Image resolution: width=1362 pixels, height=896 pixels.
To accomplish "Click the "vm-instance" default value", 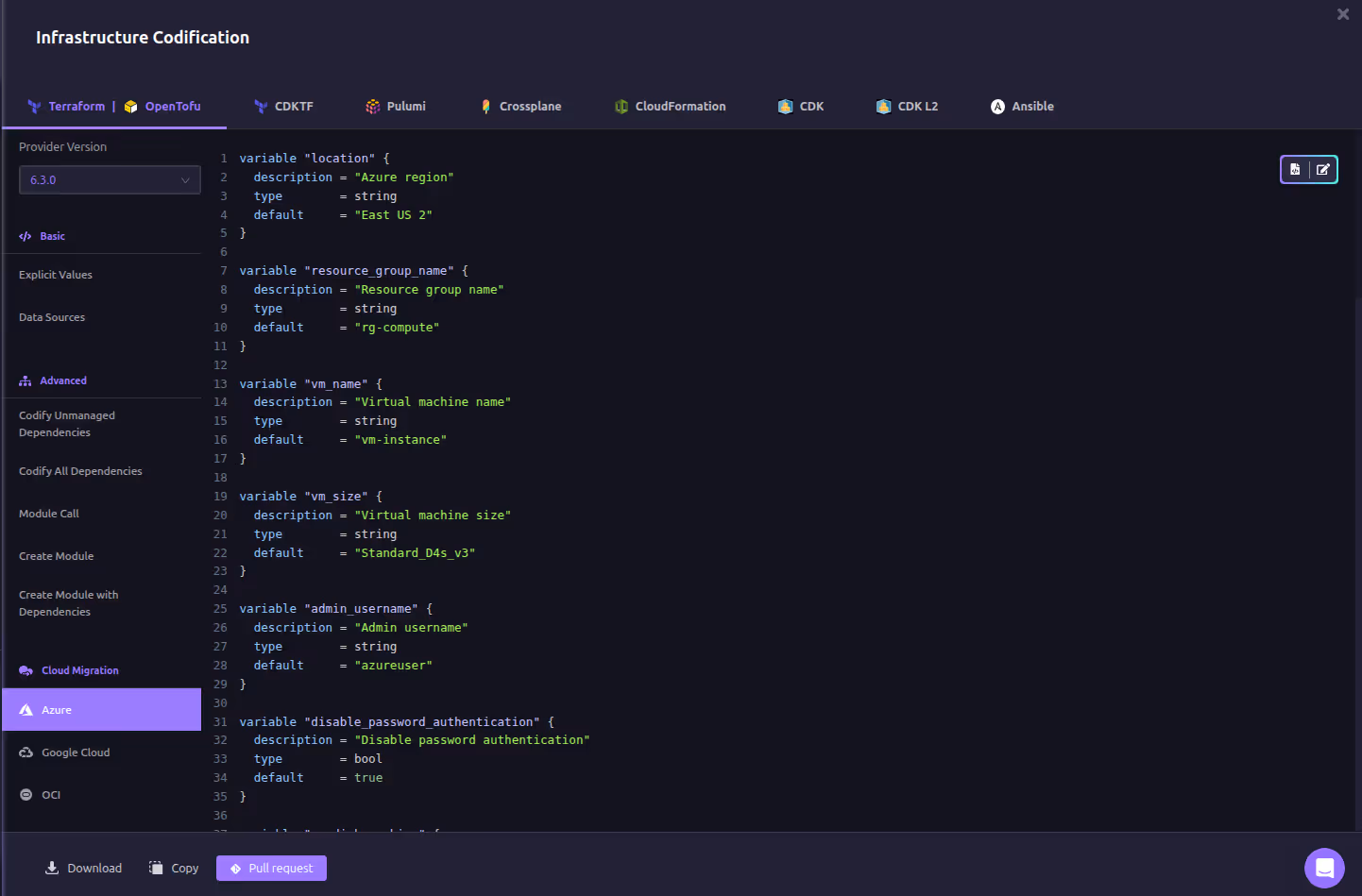I will pos(400,440).
